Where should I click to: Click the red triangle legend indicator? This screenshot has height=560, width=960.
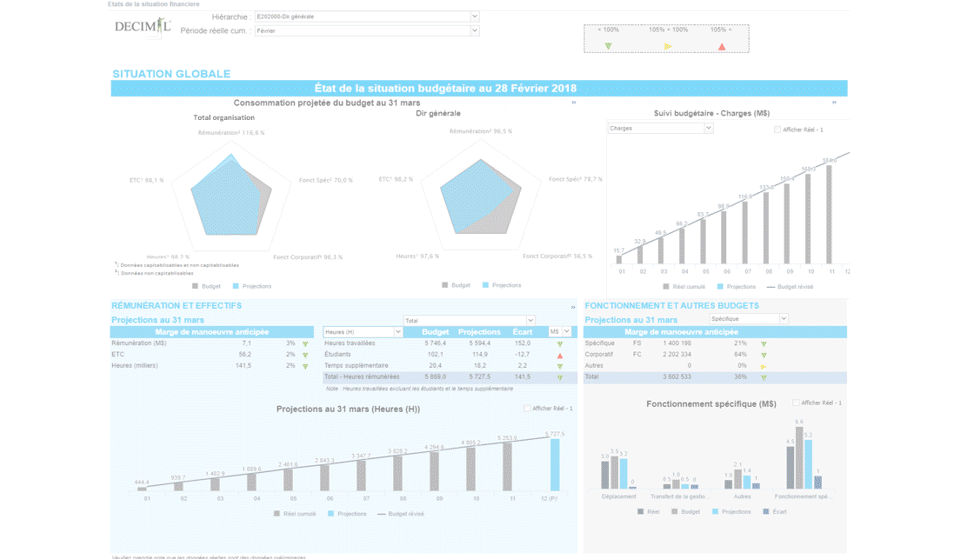[x=722, y=47]
